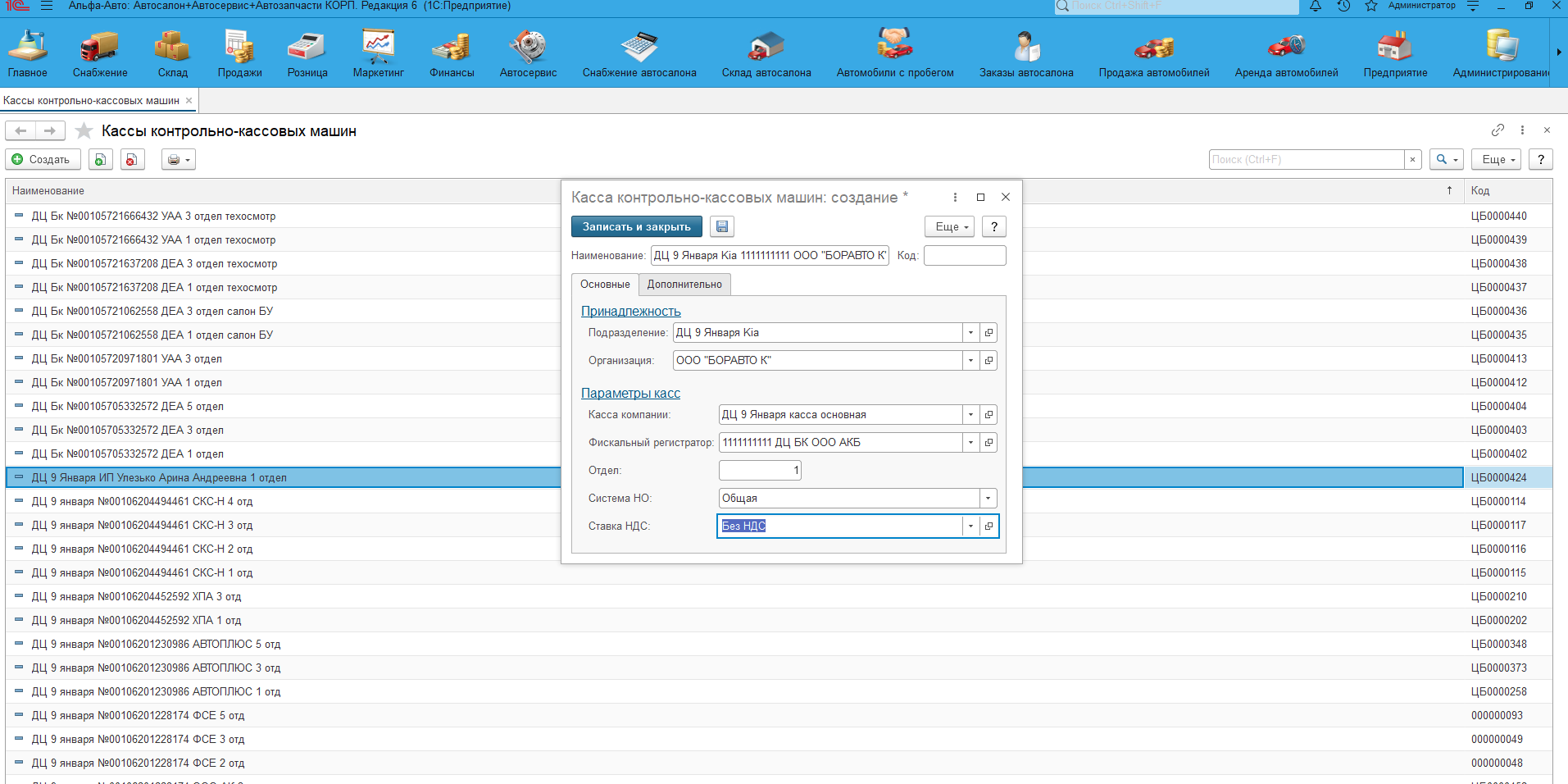Click the Отдел number field

point(760,470)
